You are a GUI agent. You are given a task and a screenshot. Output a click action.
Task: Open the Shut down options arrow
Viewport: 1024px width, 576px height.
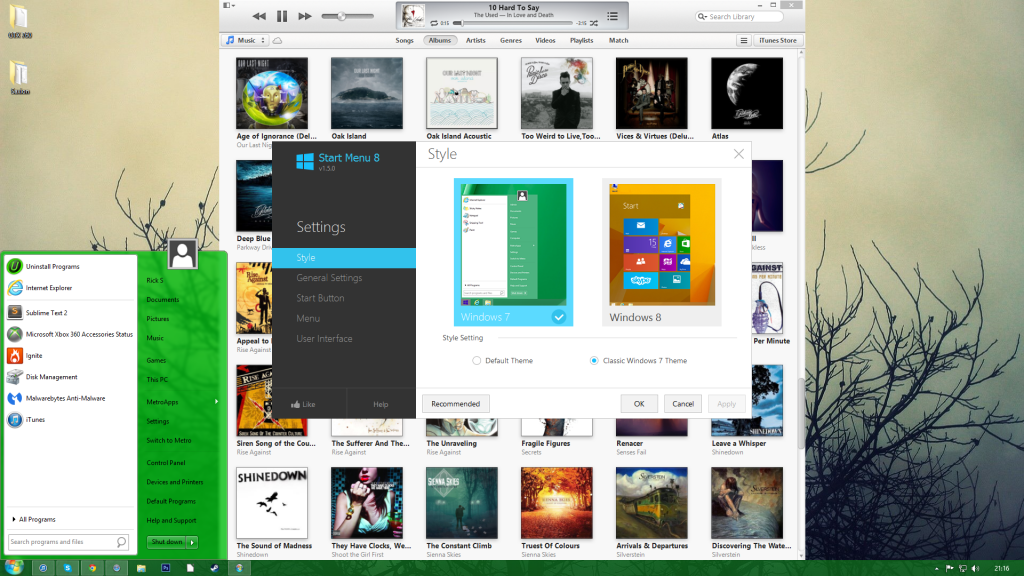192,542
